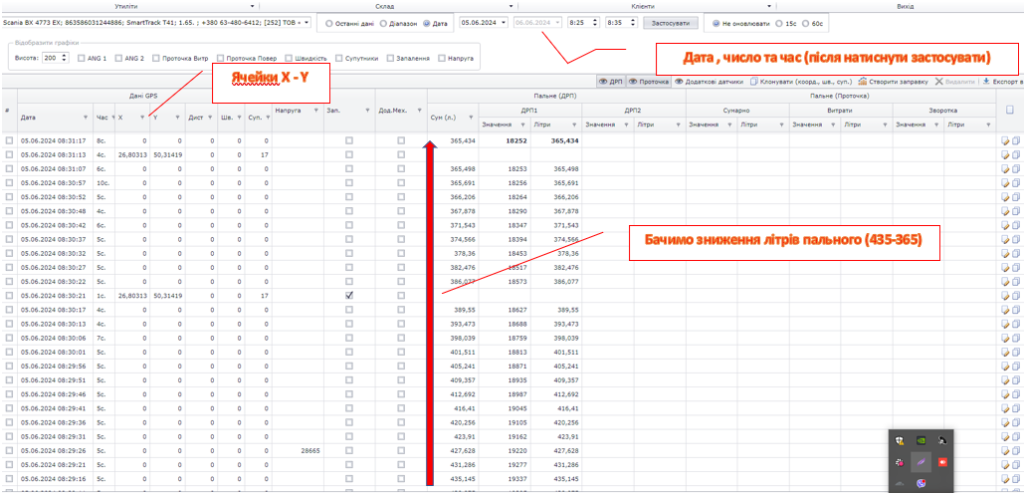Select the Останні дані radio button
This screenshot has height=494, width=1024.
(328, 23)
